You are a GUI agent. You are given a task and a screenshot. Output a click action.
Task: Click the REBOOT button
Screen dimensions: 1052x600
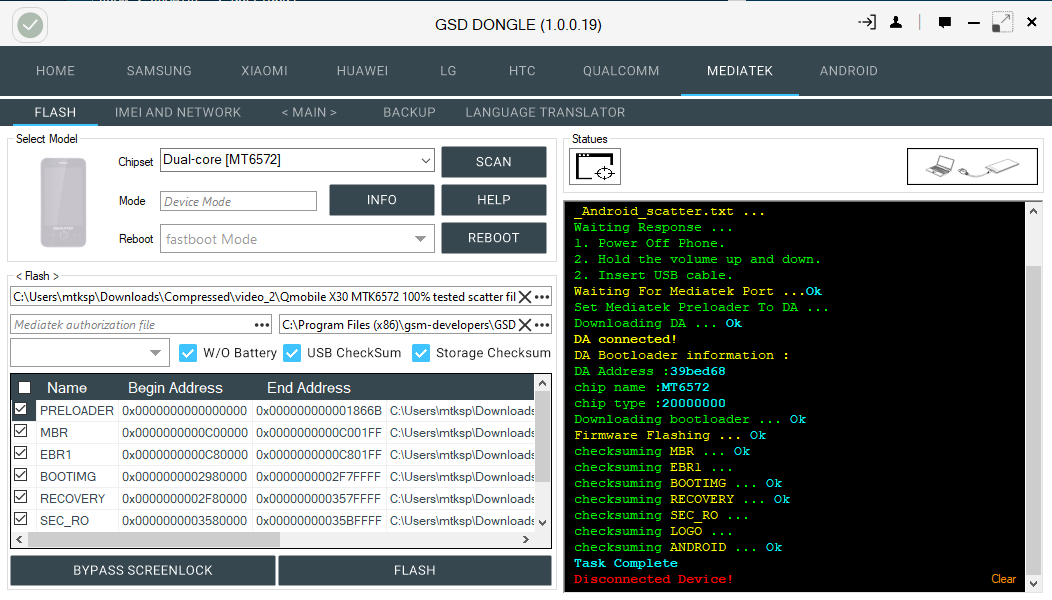click(494, 238)
